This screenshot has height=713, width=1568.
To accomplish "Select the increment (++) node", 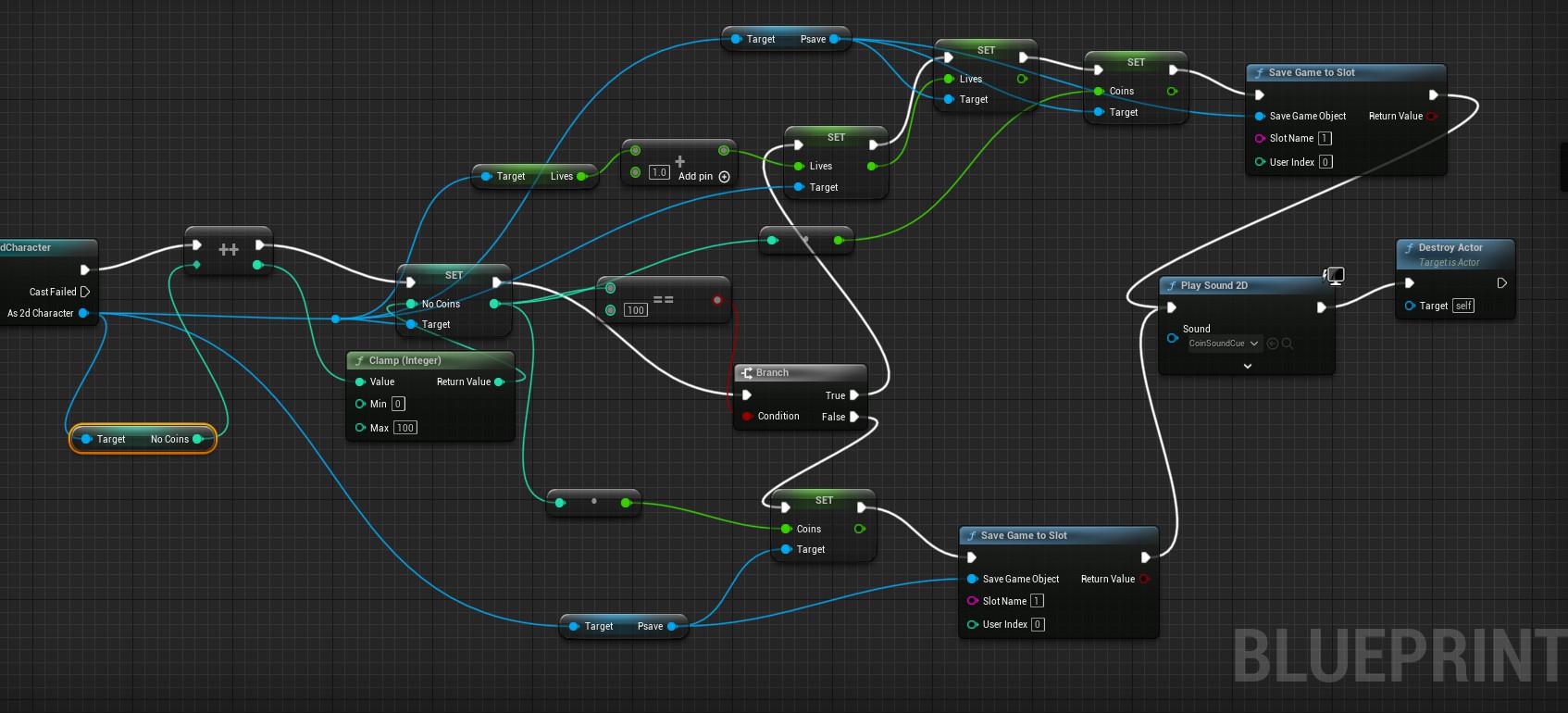I will 229,249.
